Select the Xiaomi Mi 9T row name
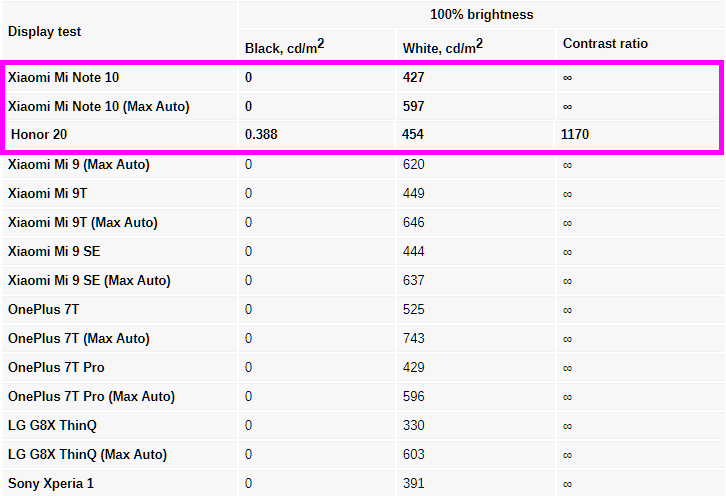The image size is (726, 496). [x=49, y=193]
